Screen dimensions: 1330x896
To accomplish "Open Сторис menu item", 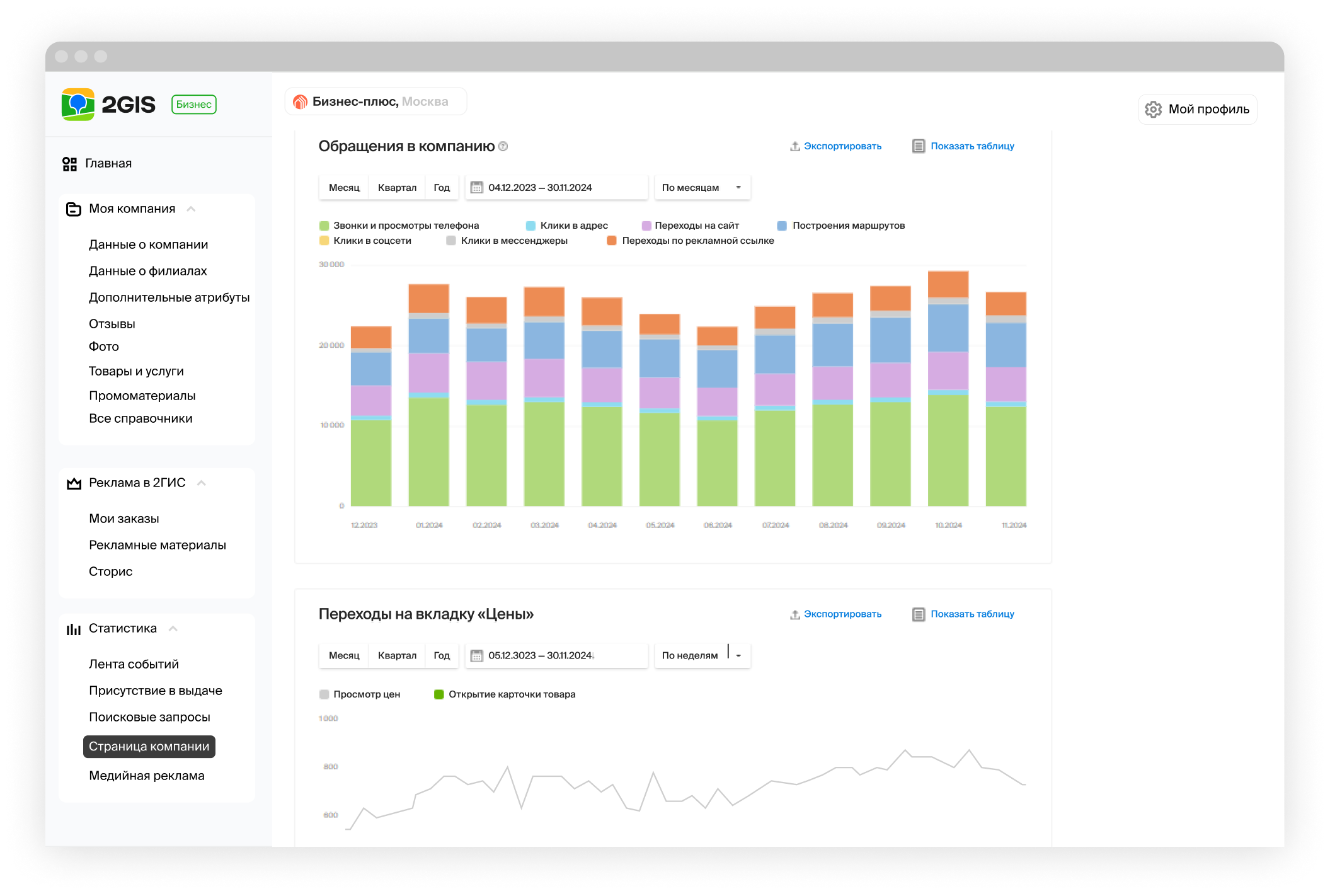I will pos(111,572).
